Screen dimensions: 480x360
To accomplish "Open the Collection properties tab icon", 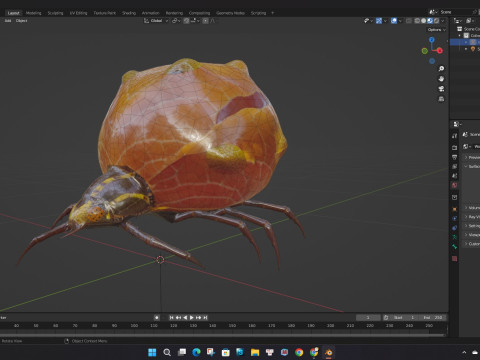I will click(455, 197).
